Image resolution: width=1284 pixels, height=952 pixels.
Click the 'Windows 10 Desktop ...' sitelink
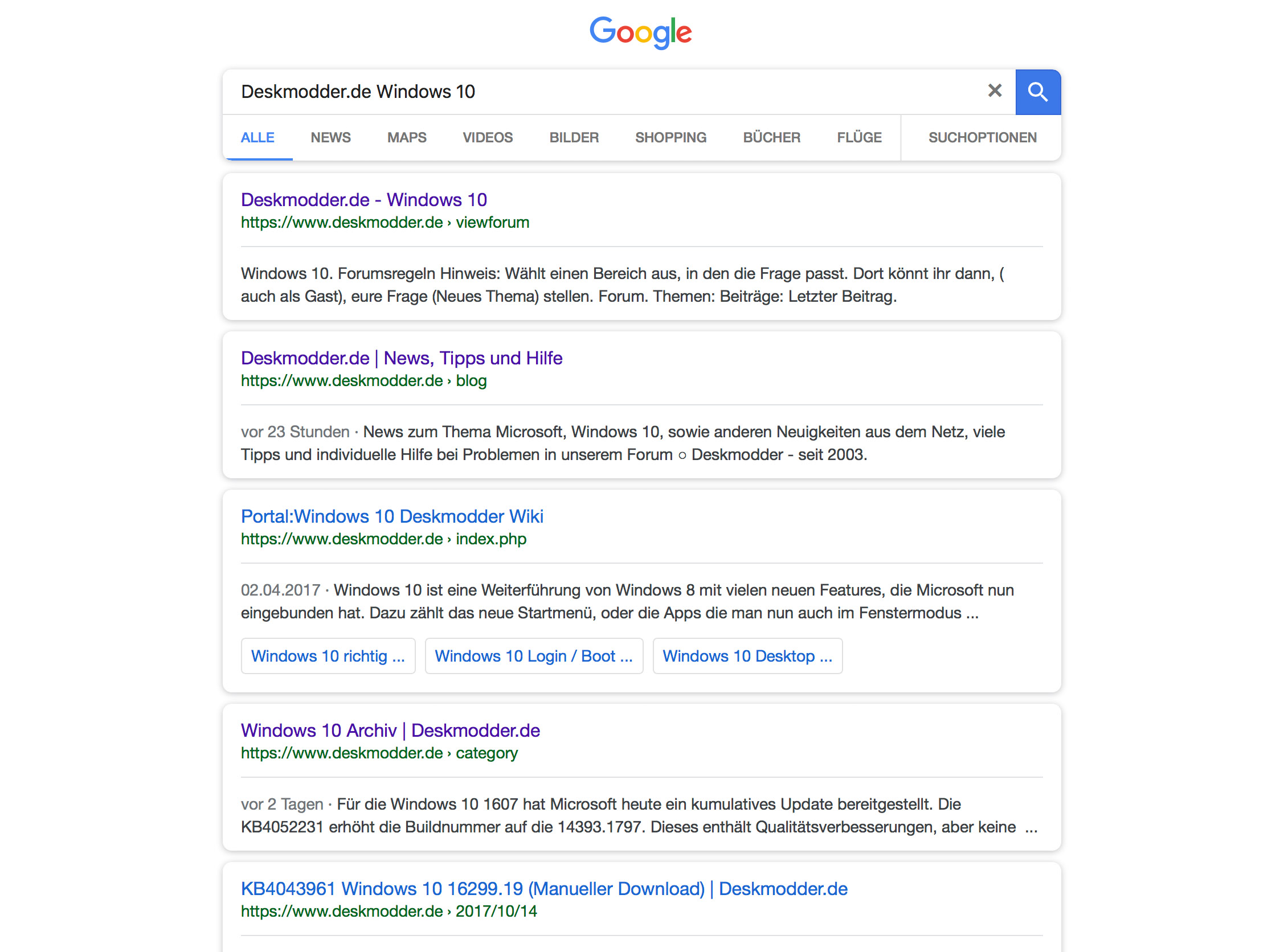click(748, 656)
